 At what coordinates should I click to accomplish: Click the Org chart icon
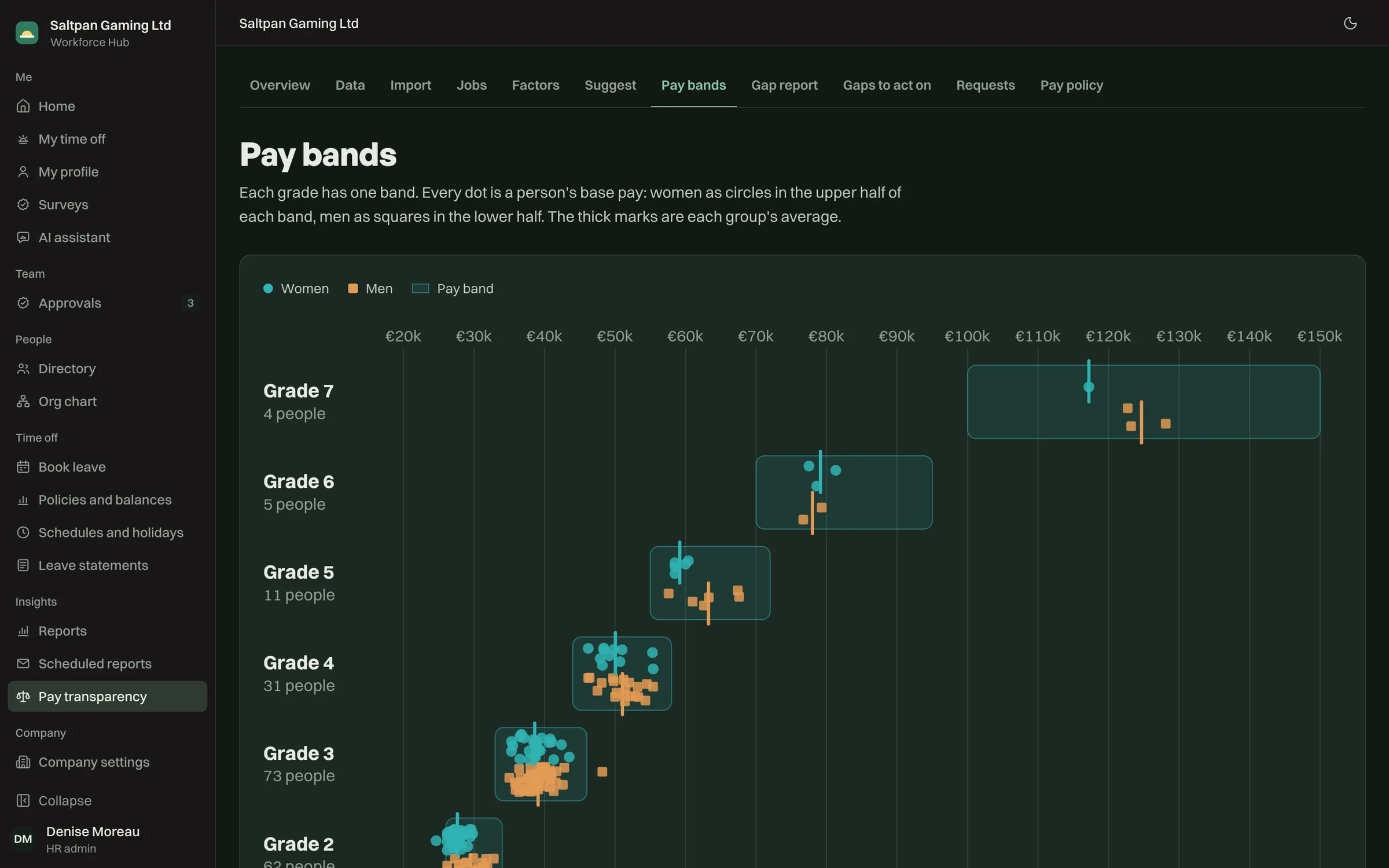tap(23, 401)
